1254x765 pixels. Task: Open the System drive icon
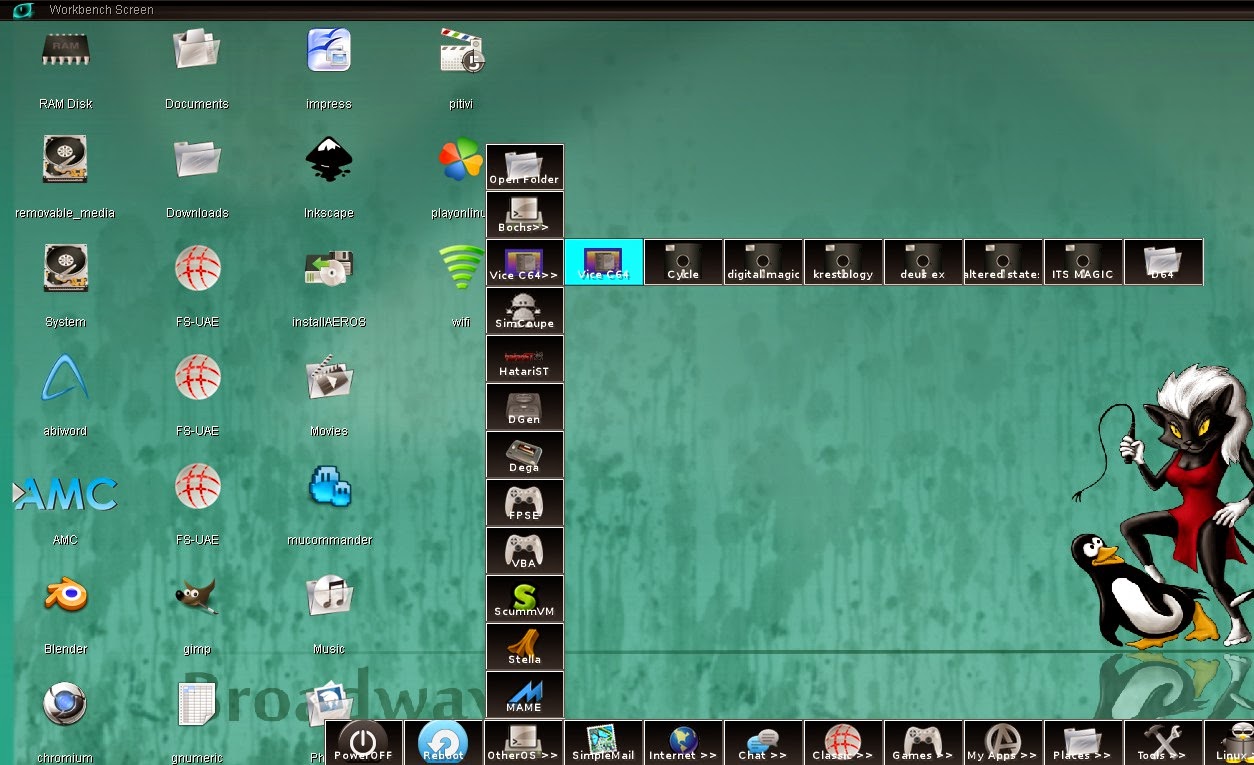click(65, 268)
